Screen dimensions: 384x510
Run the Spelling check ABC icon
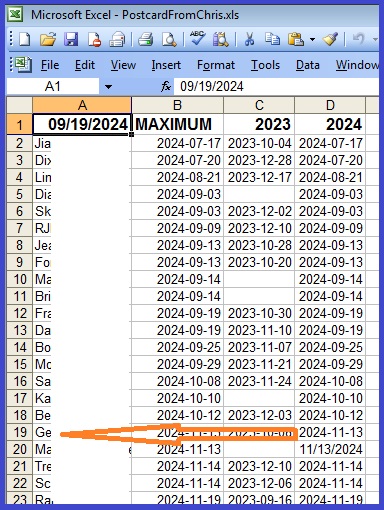click(x=197, y=39)
